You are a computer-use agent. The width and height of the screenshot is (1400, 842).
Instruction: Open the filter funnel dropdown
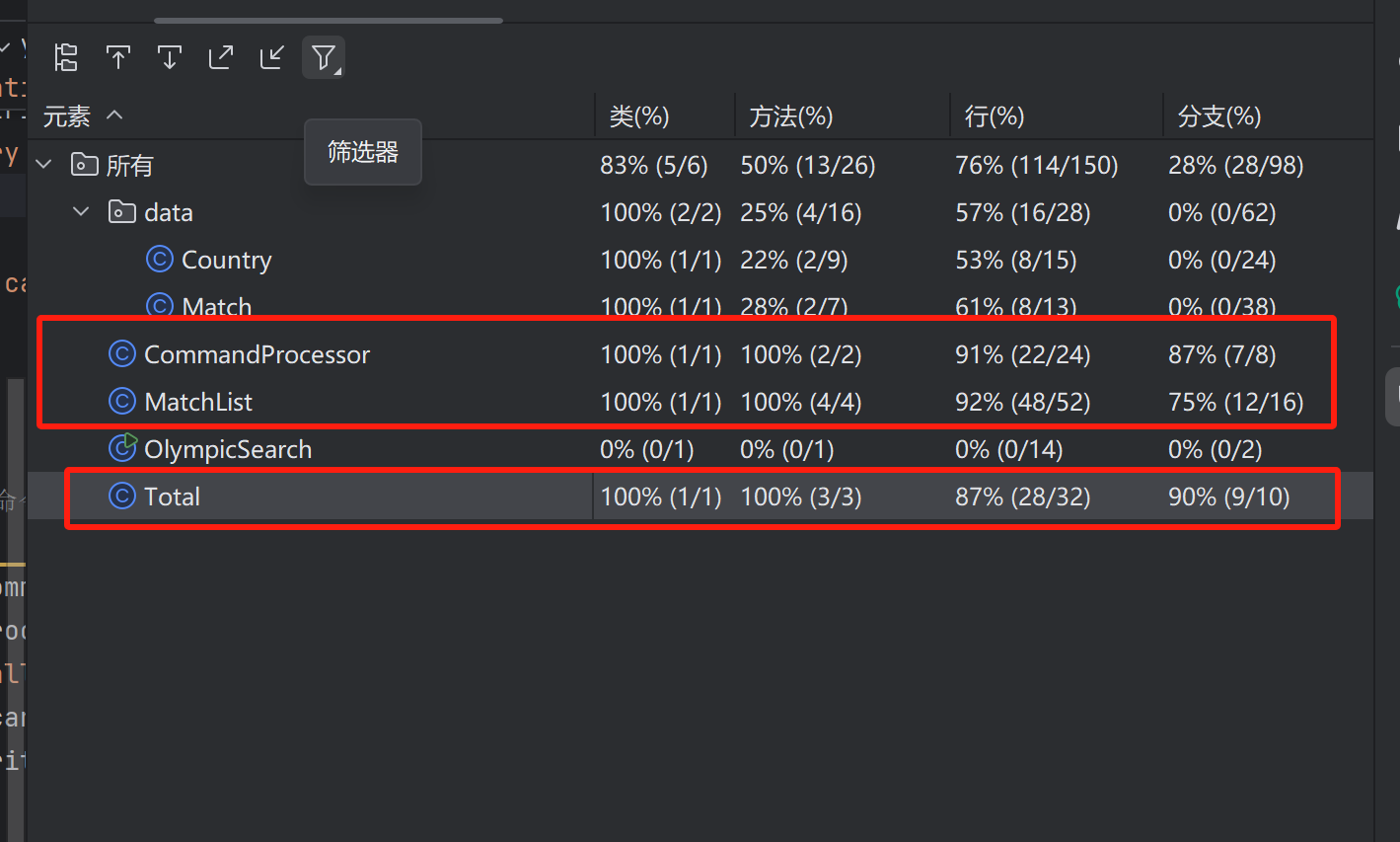324,57
